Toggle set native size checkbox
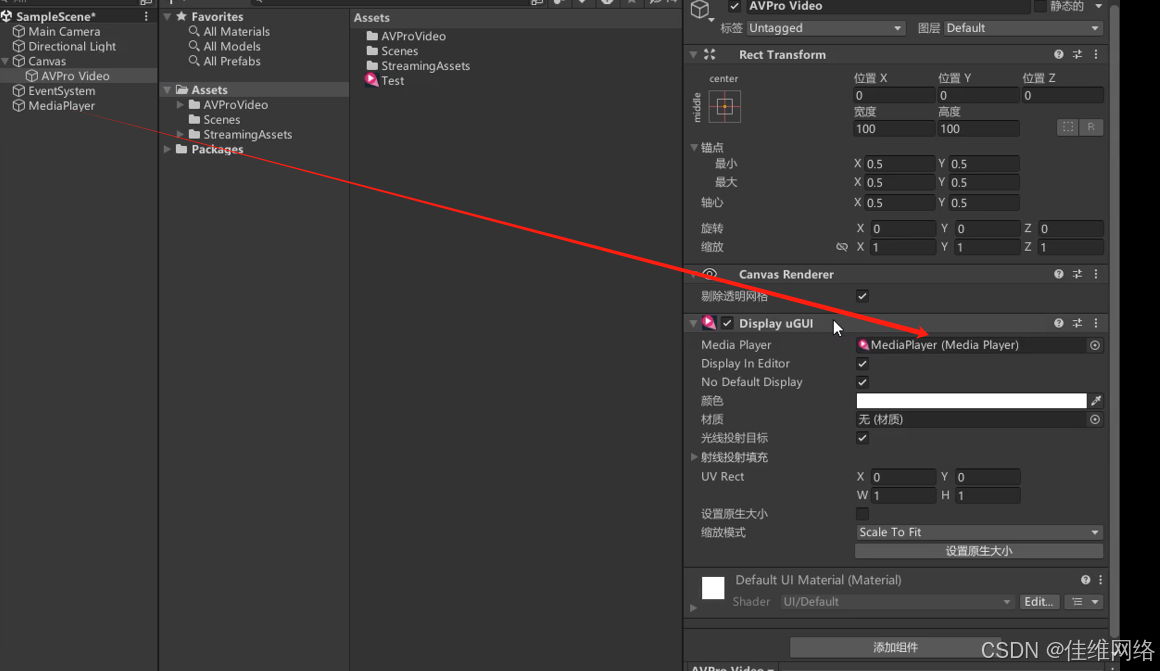 point(862,513)
